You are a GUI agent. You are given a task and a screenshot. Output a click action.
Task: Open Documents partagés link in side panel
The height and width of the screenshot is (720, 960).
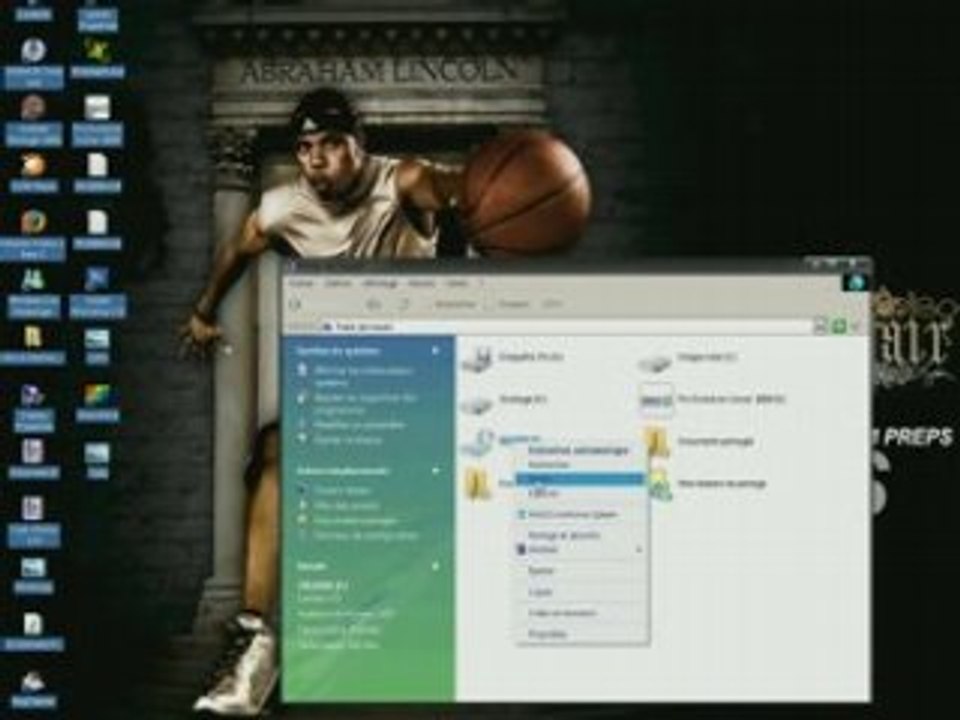pyautogui.click(x=355, y=521)
